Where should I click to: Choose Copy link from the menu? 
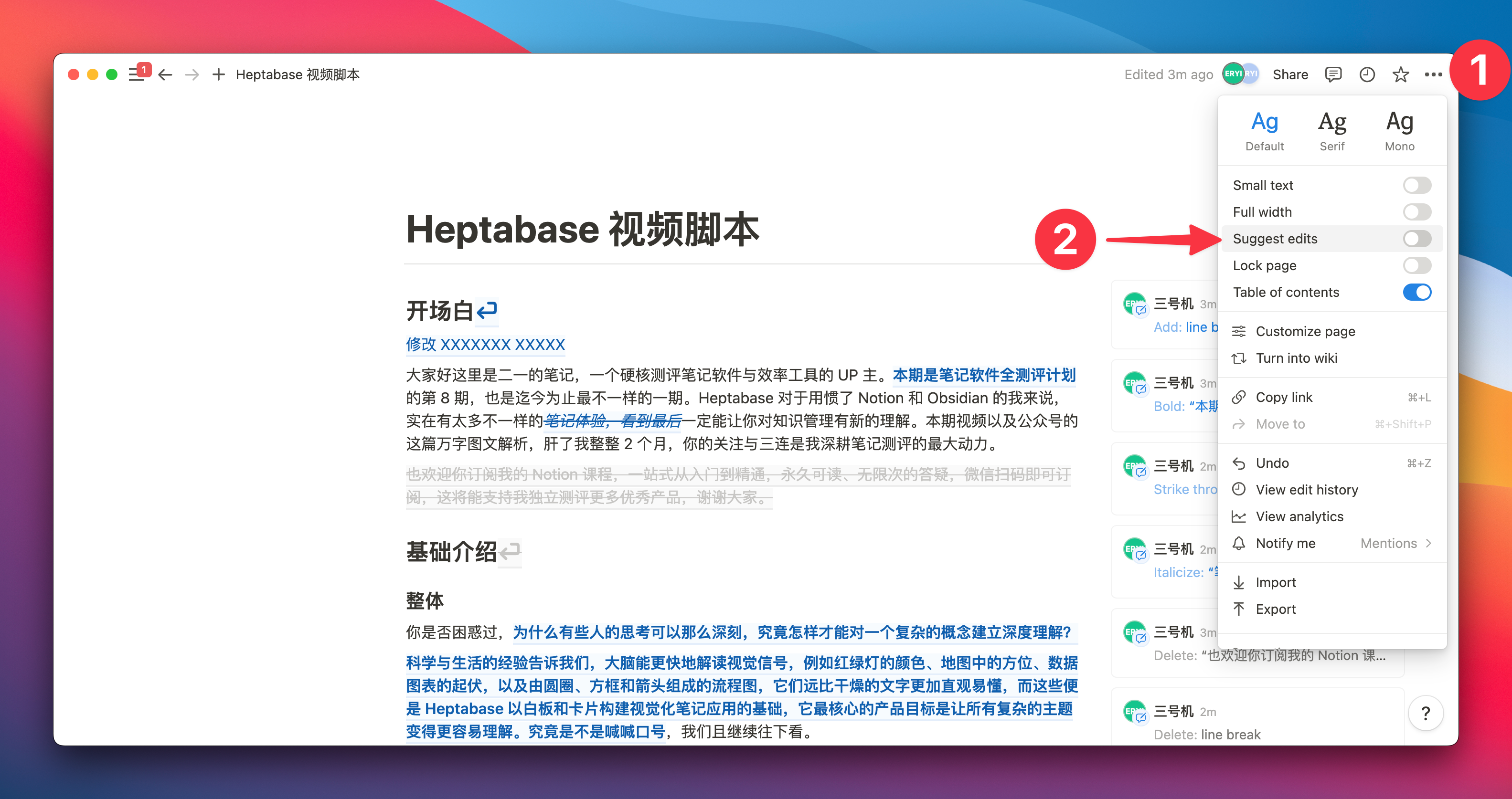point(1285,397)
